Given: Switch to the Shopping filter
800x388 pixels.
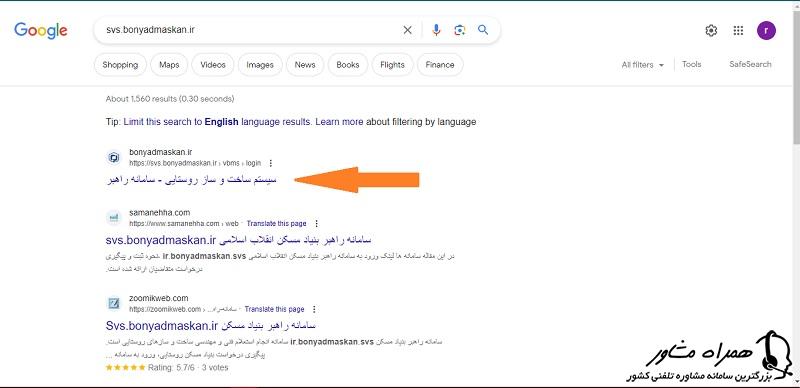Looking at the screenshot, I should (x=120, y=65).
